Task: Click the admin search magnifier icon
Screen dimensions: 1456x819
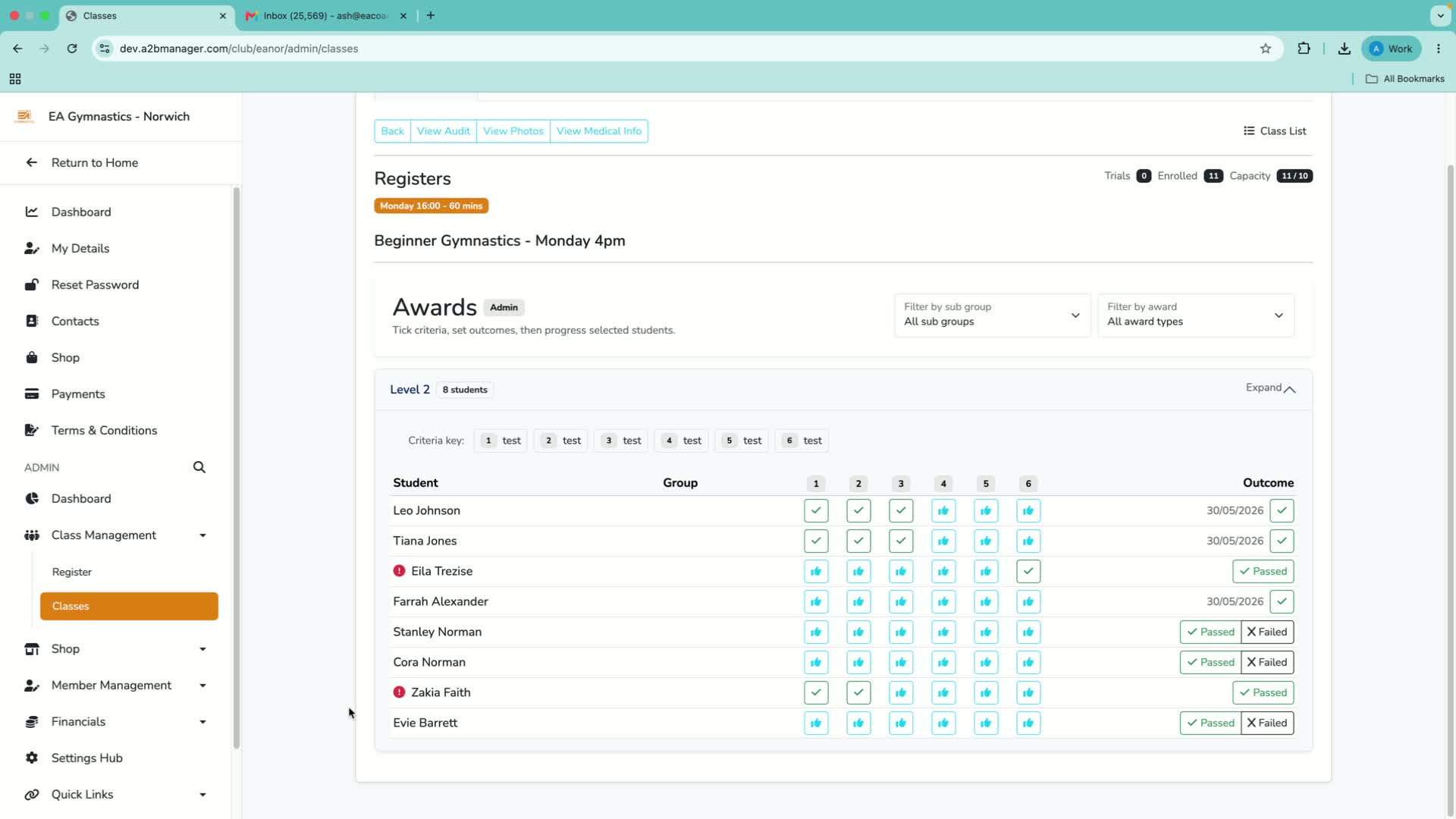Action: (199, 467)
